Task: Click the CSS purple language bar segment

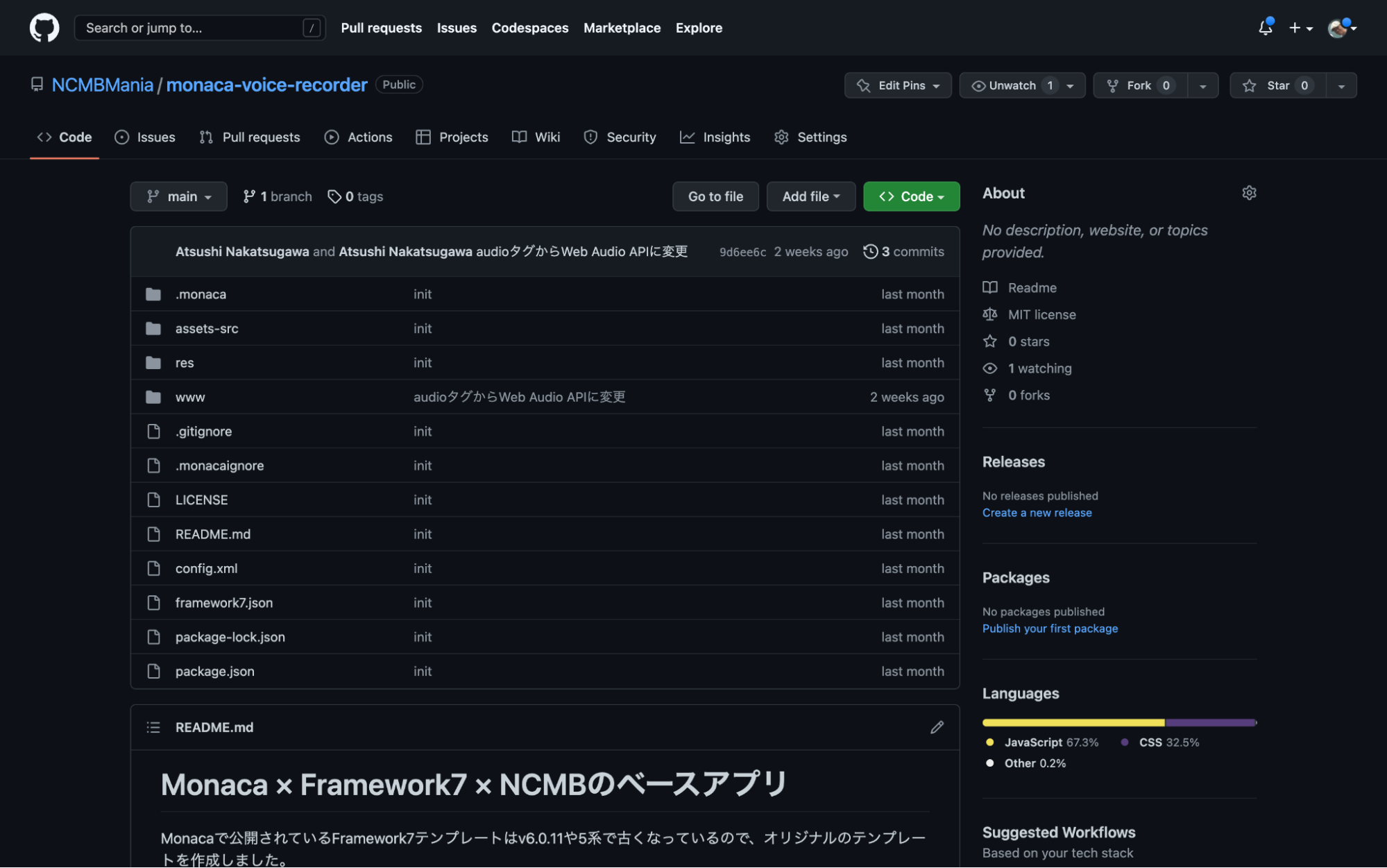Action: point(1211,722)
